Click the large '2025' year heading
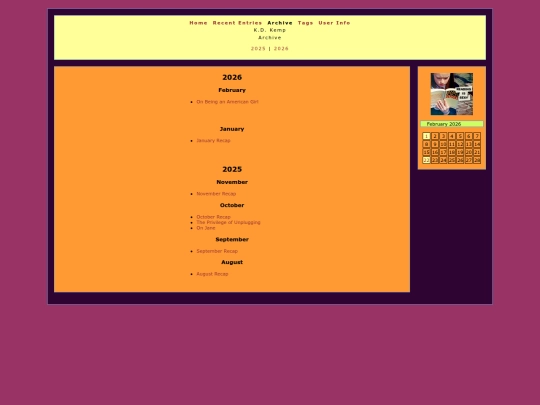 pos(232,169)
